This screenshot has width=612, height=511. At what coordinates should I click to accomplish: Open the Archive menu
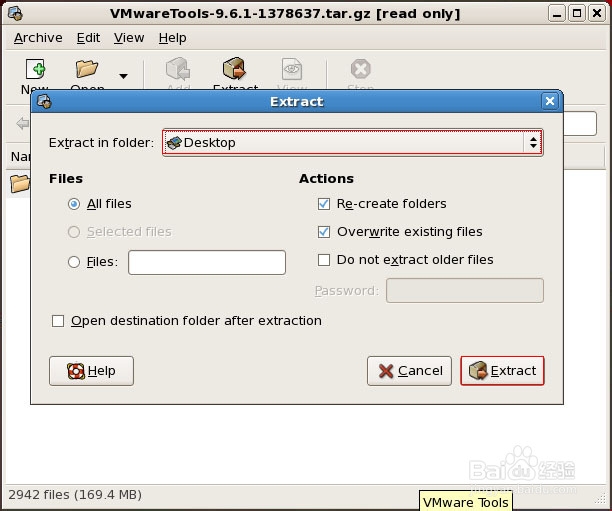tap(38, 38)
